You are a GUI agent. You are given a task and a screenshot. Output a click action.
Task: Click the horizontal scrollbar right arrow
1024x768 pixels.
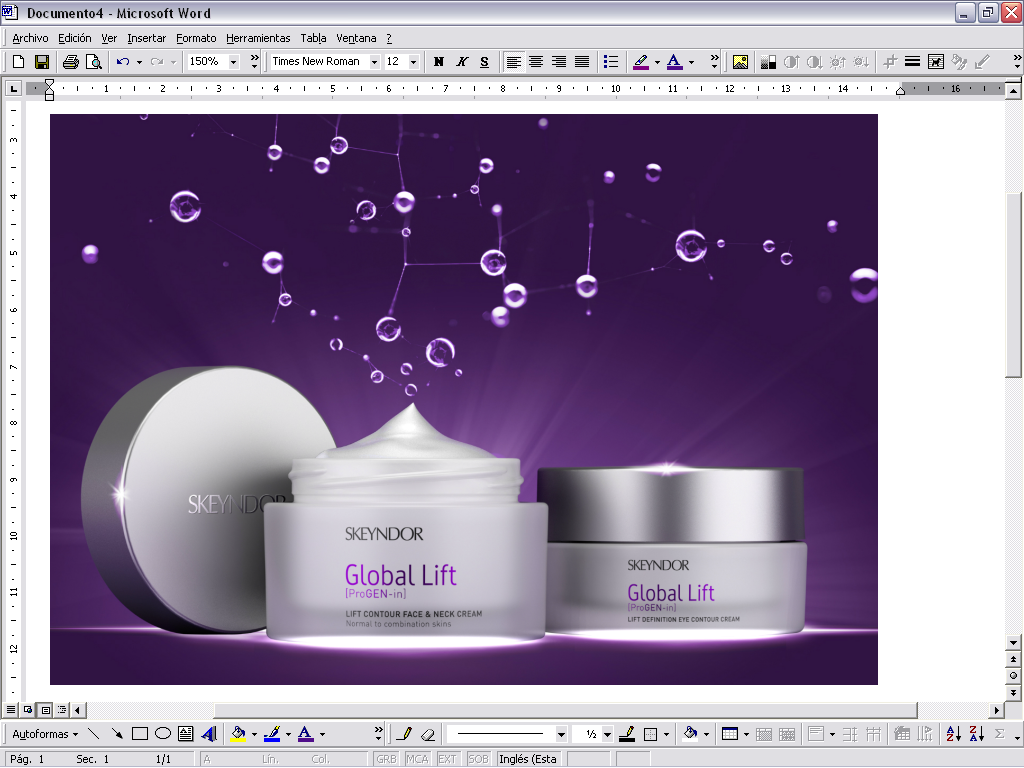point(997,710)
